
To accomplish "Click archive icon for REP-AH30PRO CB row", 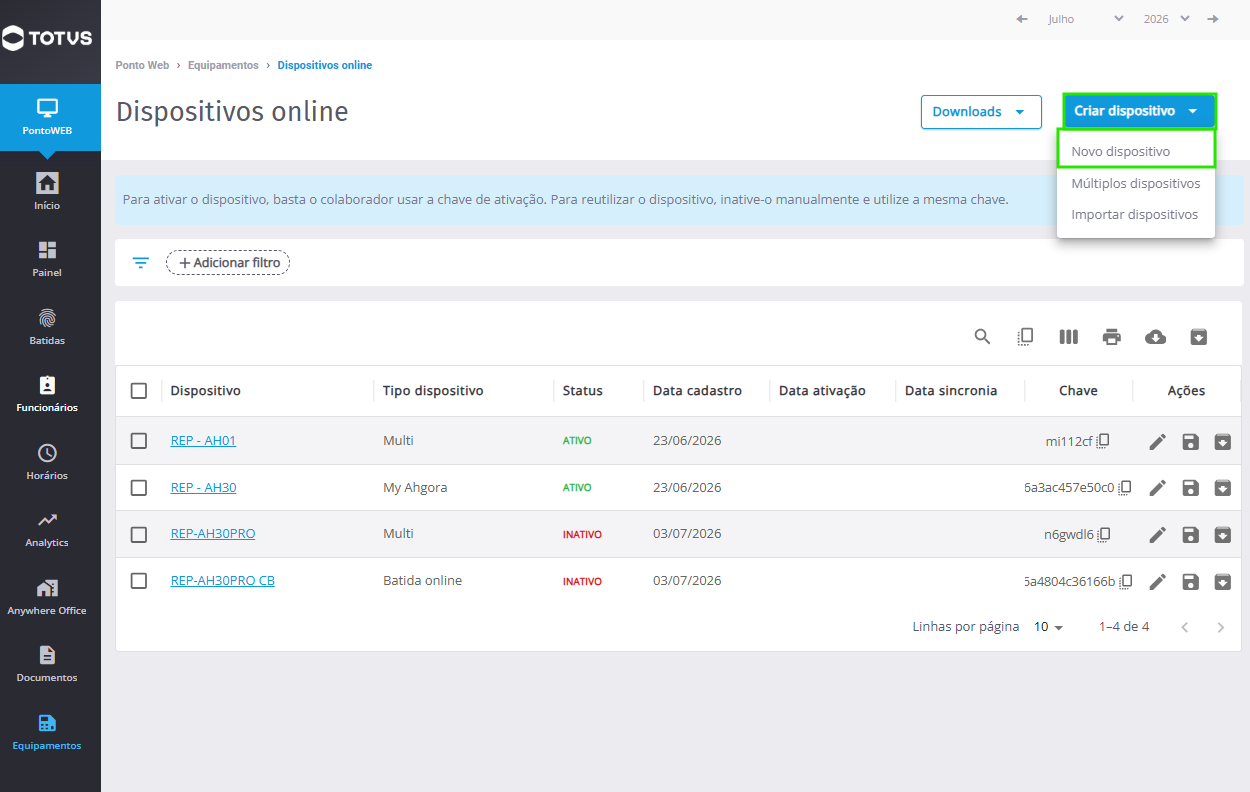I will point(1222,582).
